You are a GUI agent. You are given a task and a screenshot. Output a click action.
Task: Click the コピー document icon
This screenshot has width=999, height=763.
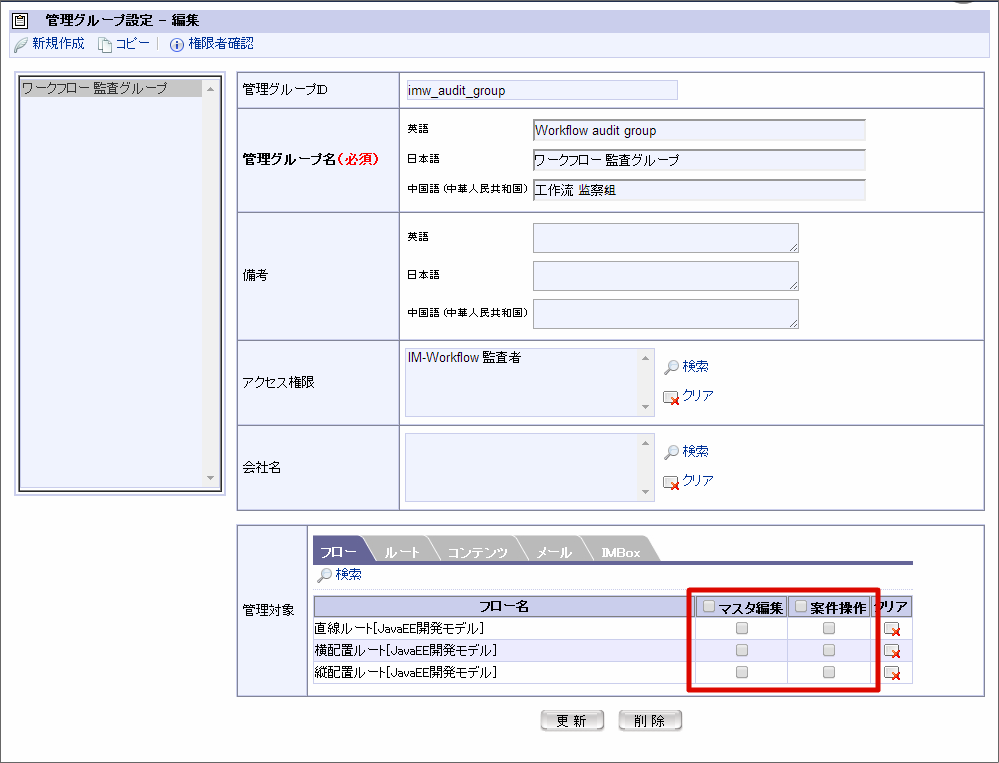click(x=104, y=45)
